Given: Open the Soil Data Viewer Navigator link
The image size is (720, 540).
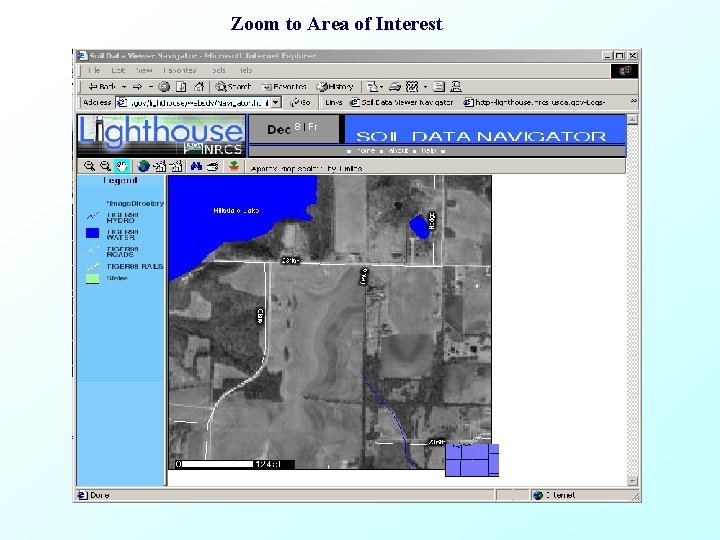Looking at the screenshot, I should click(x=401, y=102).
